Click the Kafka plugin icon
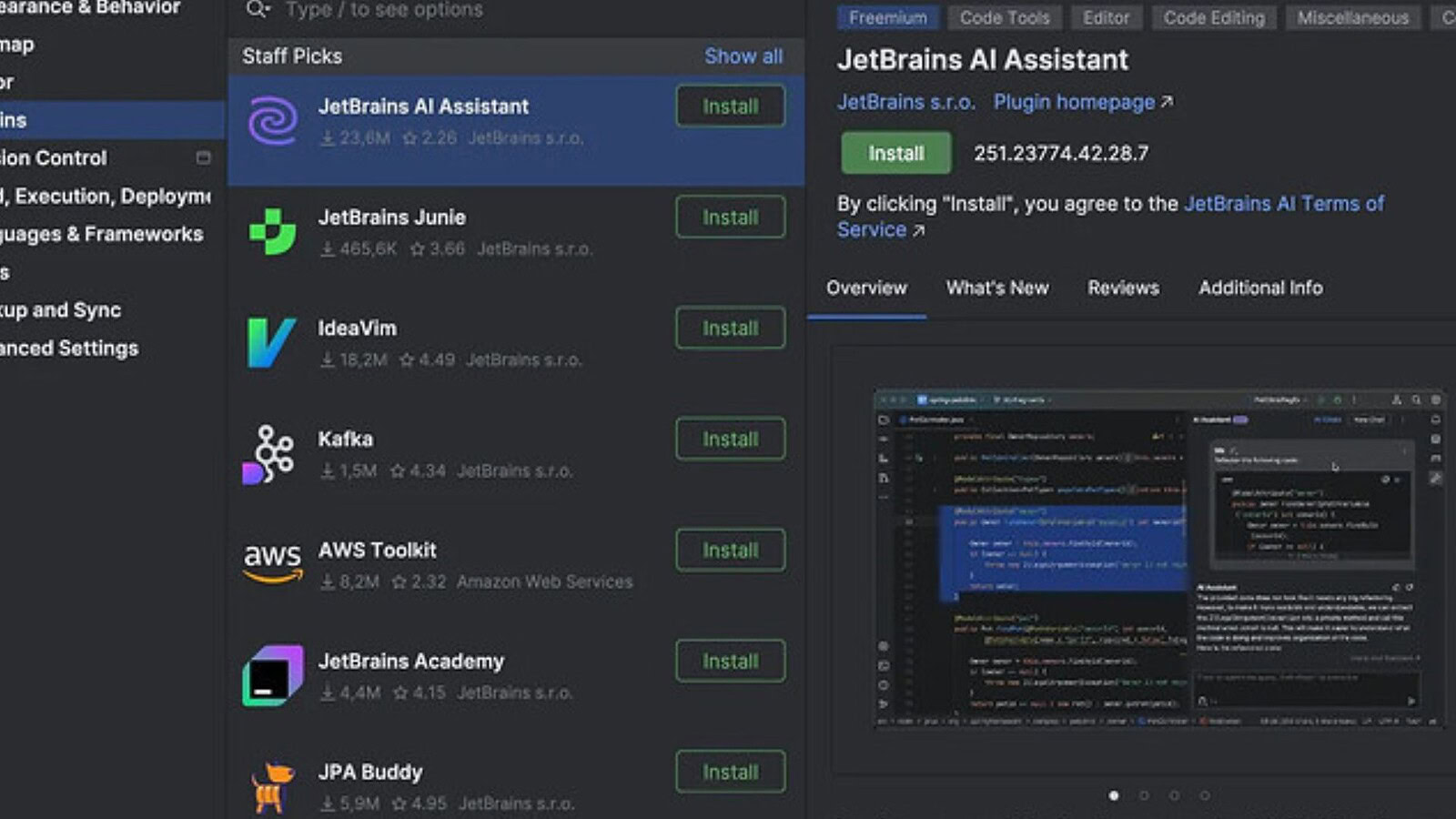The width and height of the screenshot is (1456, 819). (x=269, y=453)
